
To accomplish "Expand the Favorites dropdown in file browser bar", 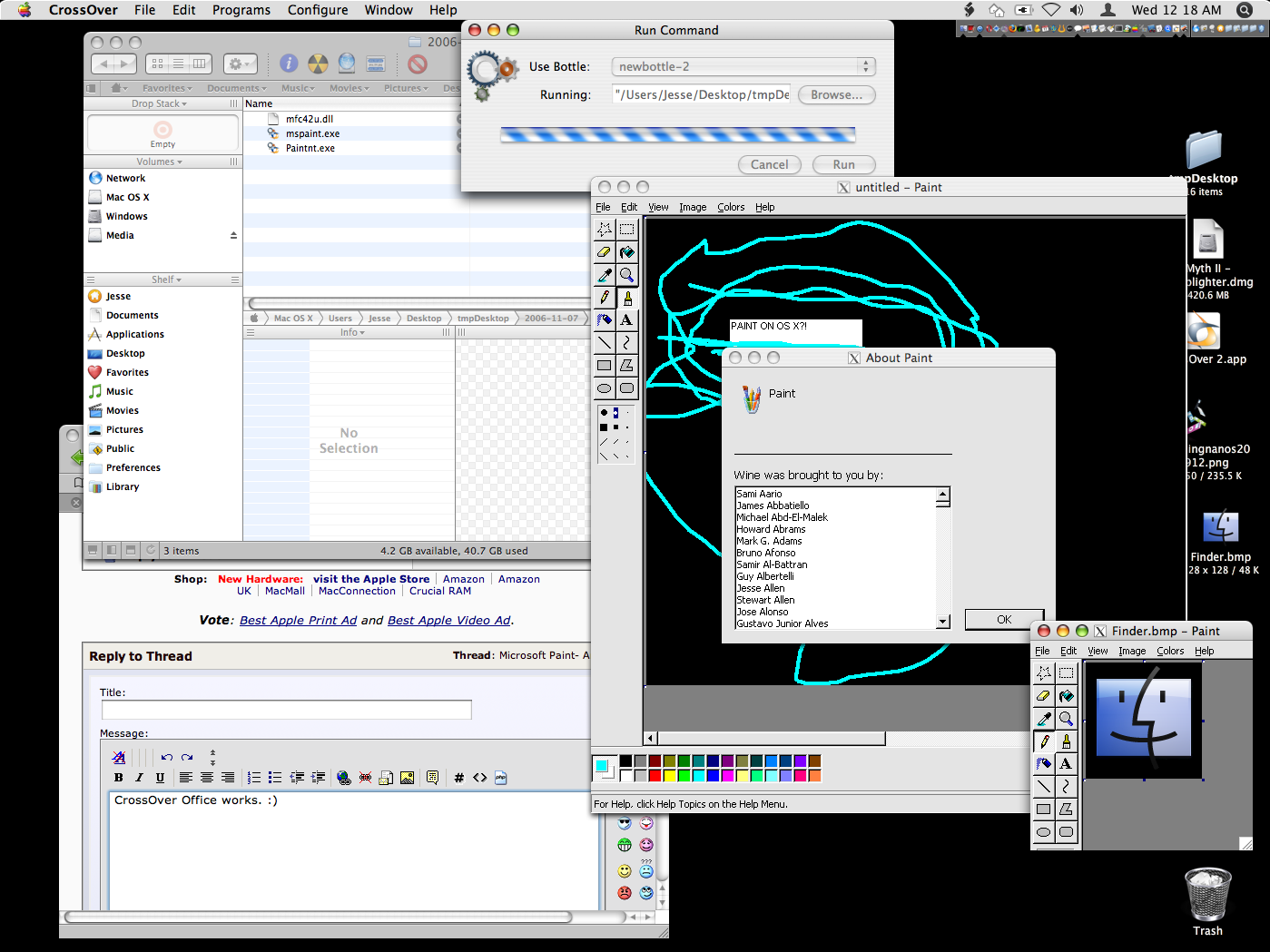I will pos(167,88).
